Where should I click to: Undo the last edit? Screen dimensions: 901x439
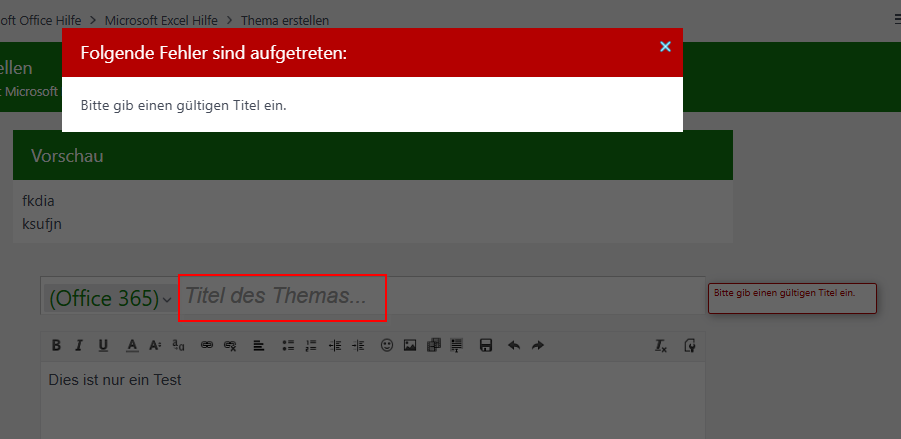tap(514, 345)
